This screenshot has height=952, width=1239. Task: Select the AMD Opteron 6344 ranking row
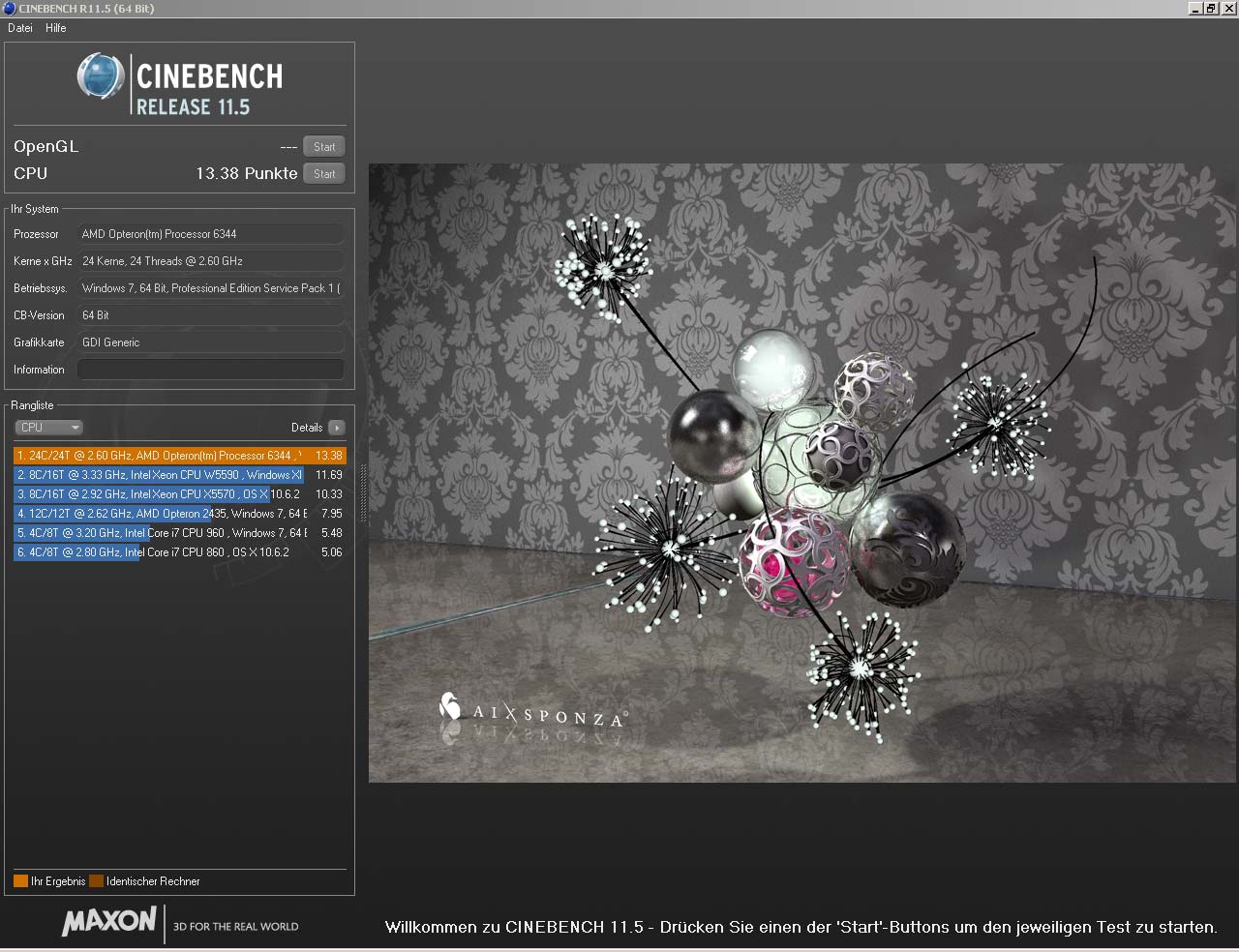point(179,456)
